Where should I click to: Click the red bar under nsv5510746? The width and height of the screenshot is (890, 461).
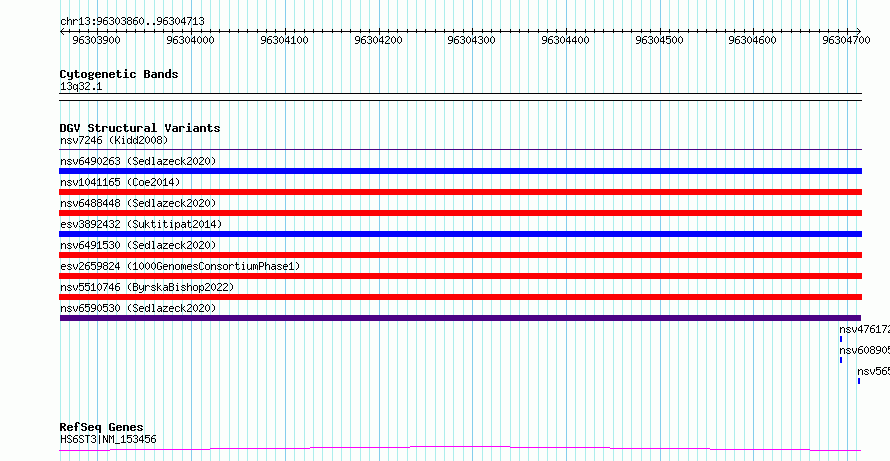point(460,297)
